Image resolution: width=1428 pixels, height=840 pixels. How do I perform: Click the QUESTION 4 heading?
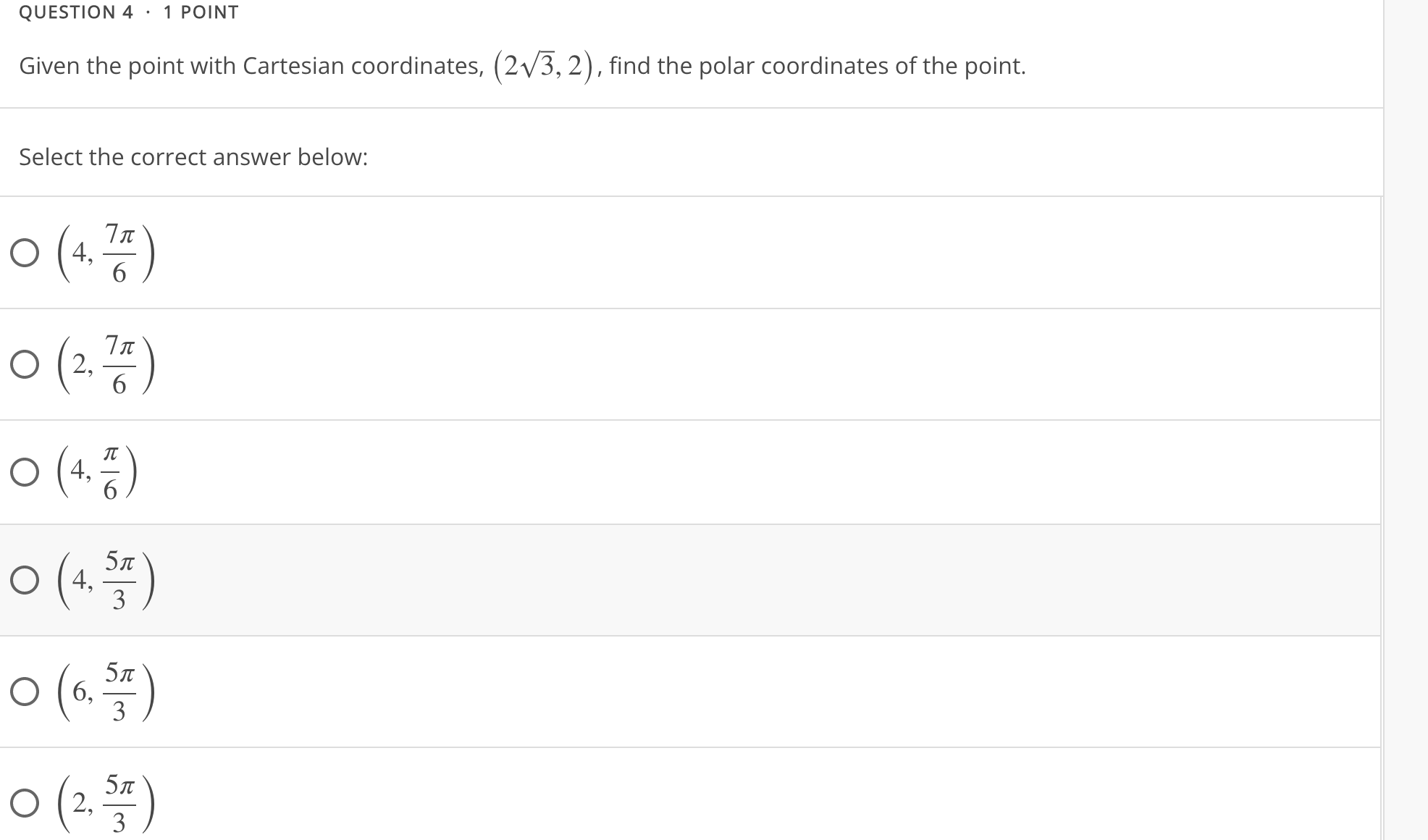(x=75, y=12)
